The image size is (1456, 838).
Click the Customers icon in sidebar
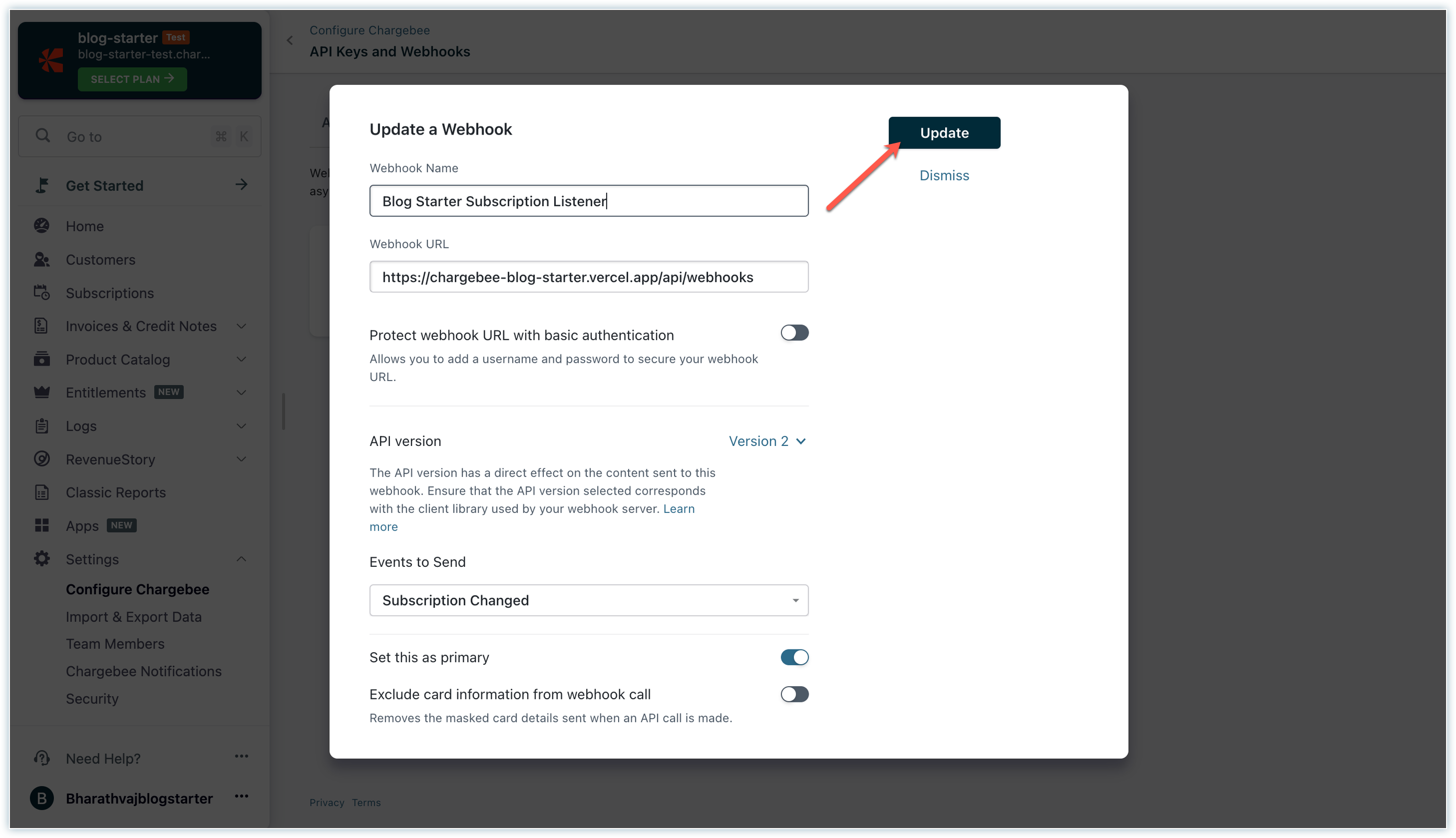42,259
